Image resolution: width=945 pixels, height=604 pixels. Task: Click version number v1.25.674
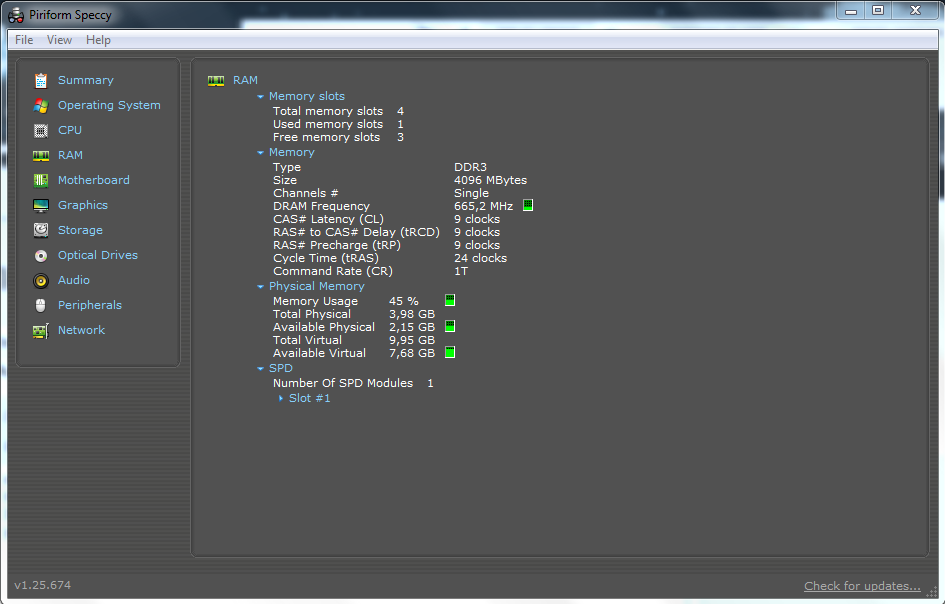click(42, 585)
